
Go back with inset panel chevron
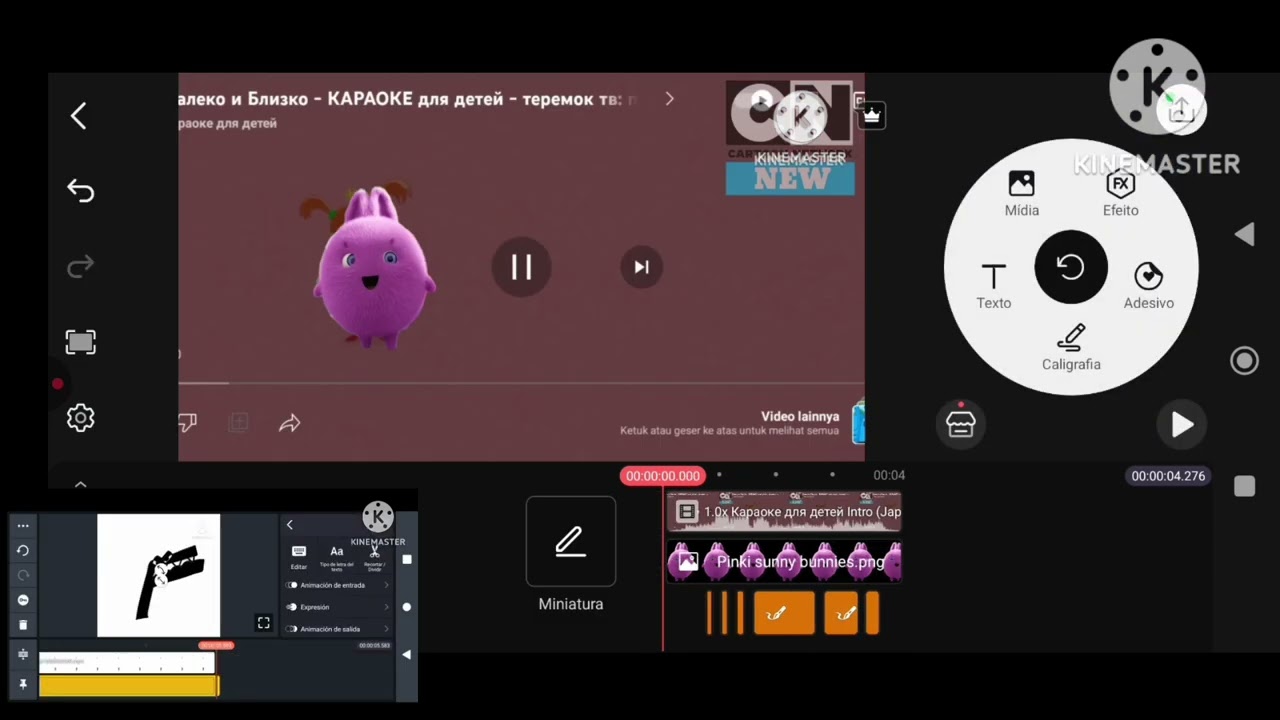pyautogui.click(x=290, y=525)
